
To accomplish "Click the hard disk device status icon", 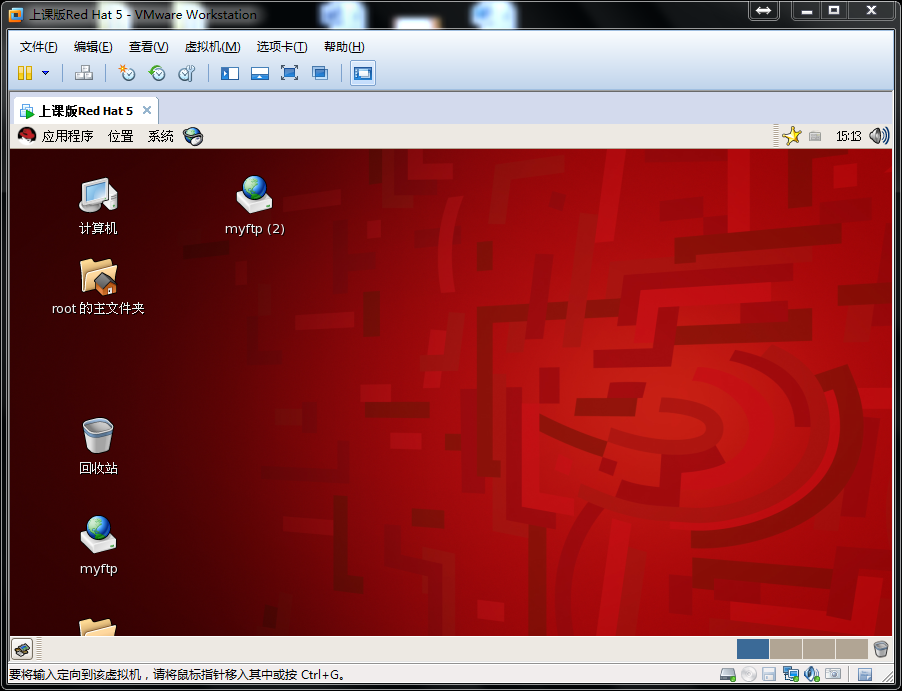I will click(x=728, y=674).
